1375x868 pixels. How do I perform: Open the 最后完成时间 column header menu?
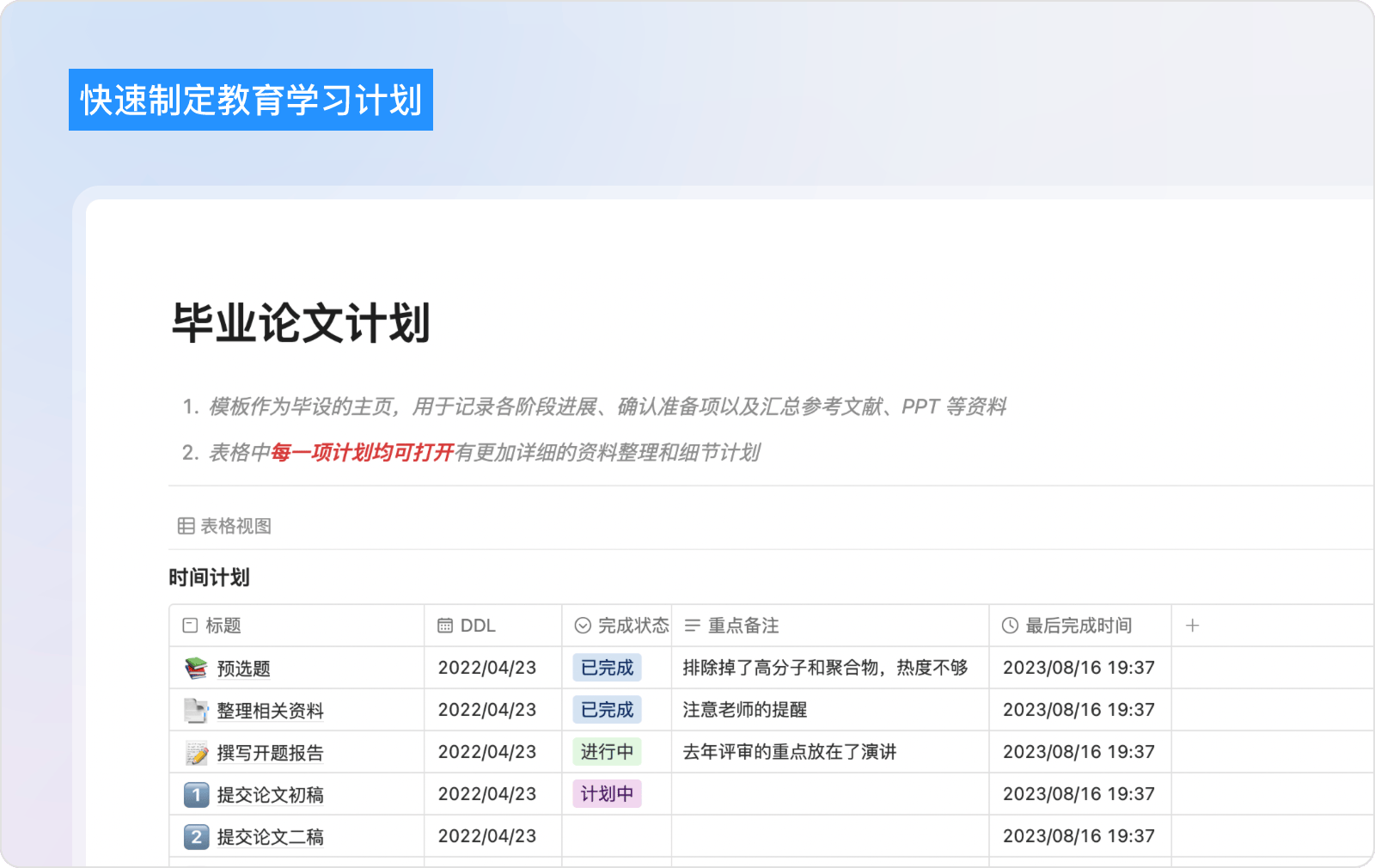1078,626
